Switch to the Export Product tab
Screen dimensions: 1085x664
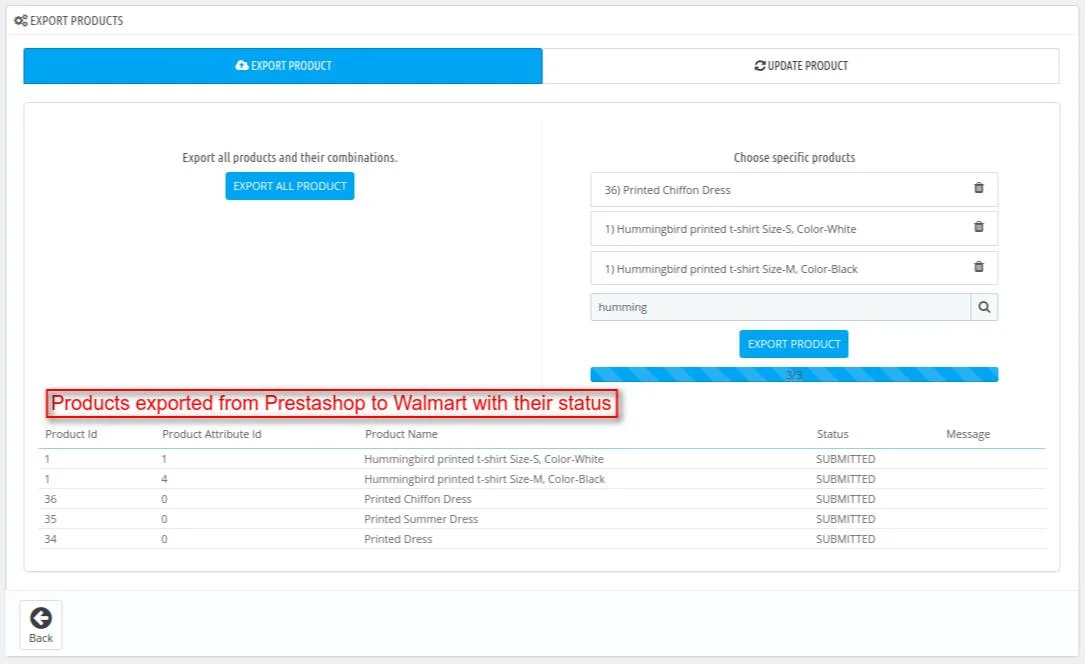(x=283, y=66)
